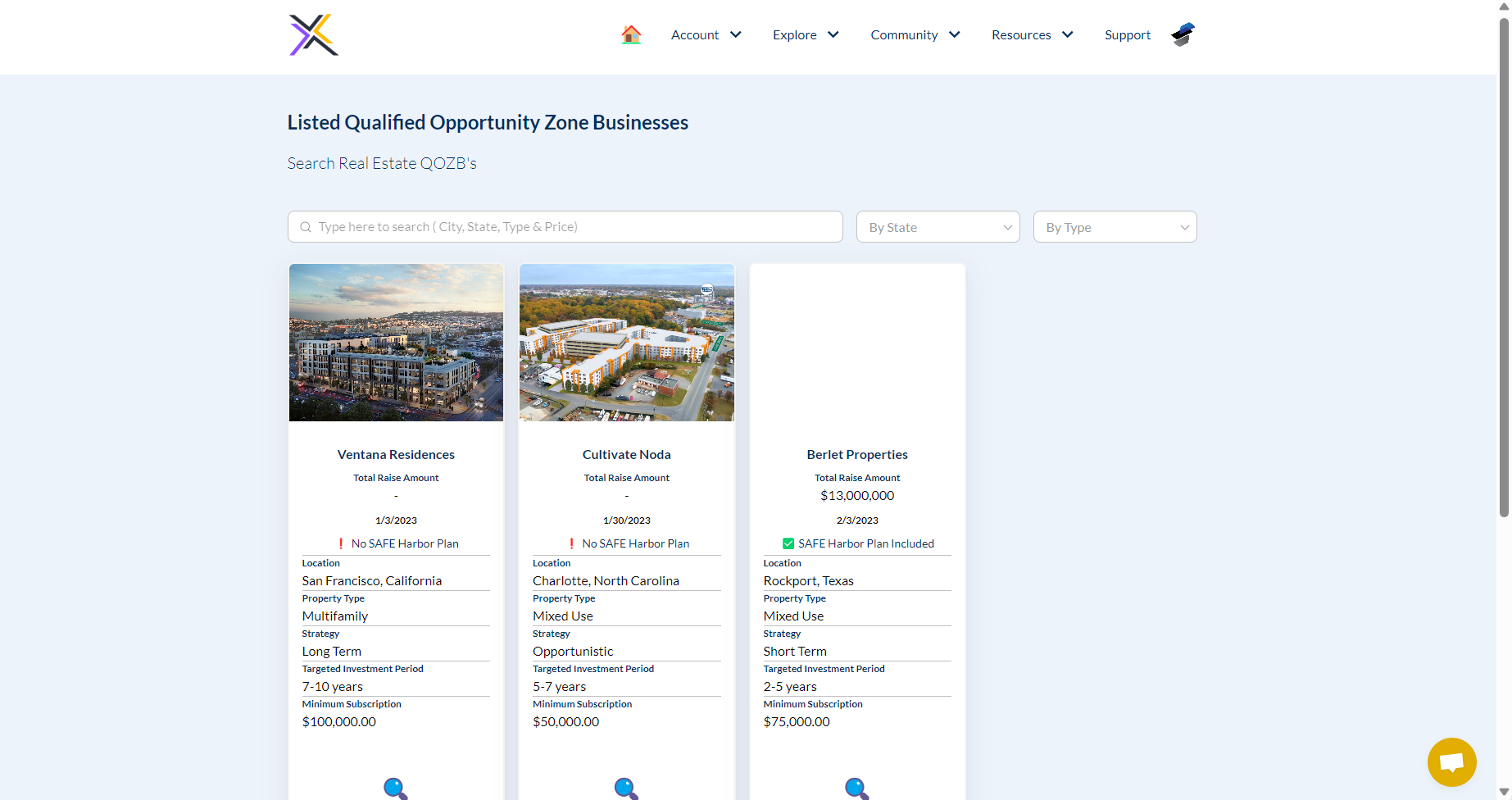
Task: Click Ventana's red No SAFE Harbor alert
Action: coord(341,543)
